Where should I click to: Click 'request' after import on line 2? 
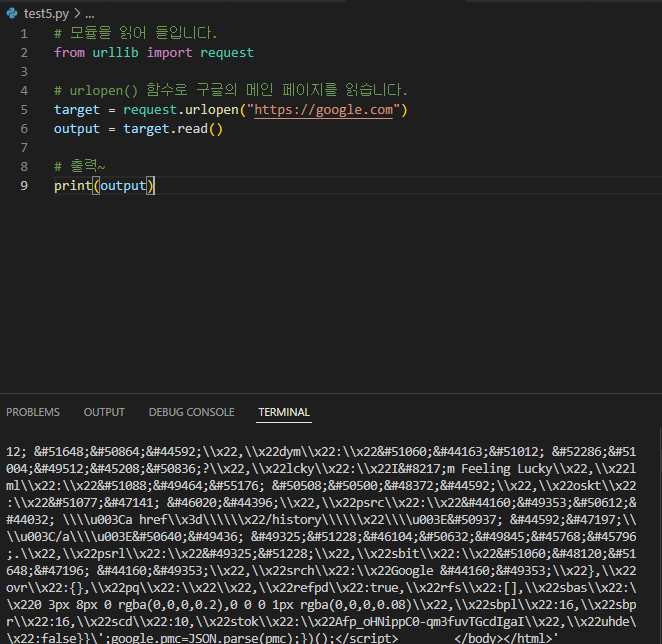coord(227,53)
